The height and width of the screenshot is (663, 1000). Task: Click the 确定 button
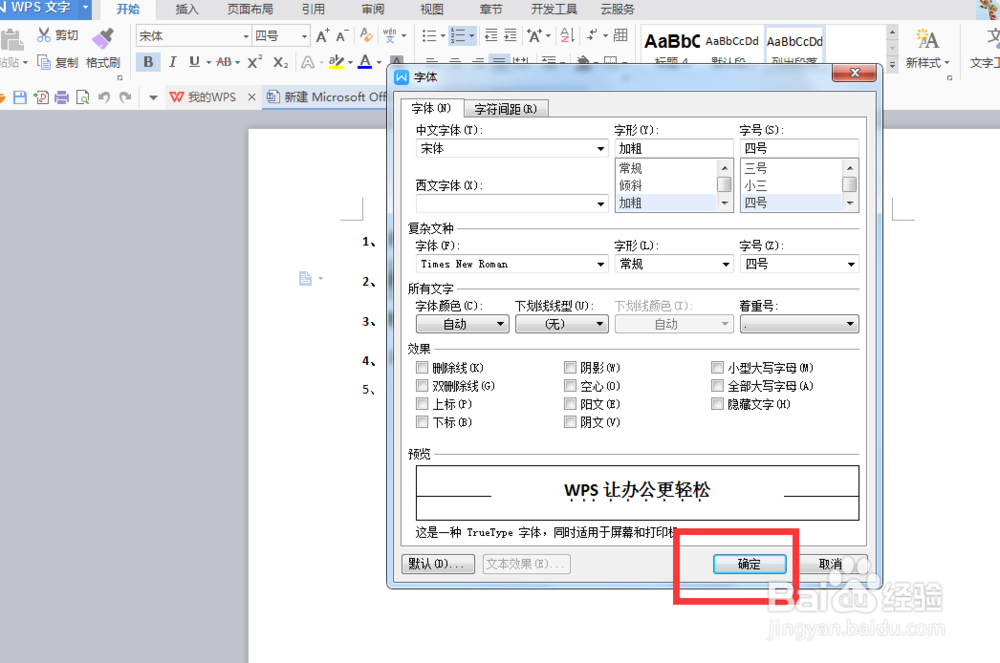click(x=749, y=564)
